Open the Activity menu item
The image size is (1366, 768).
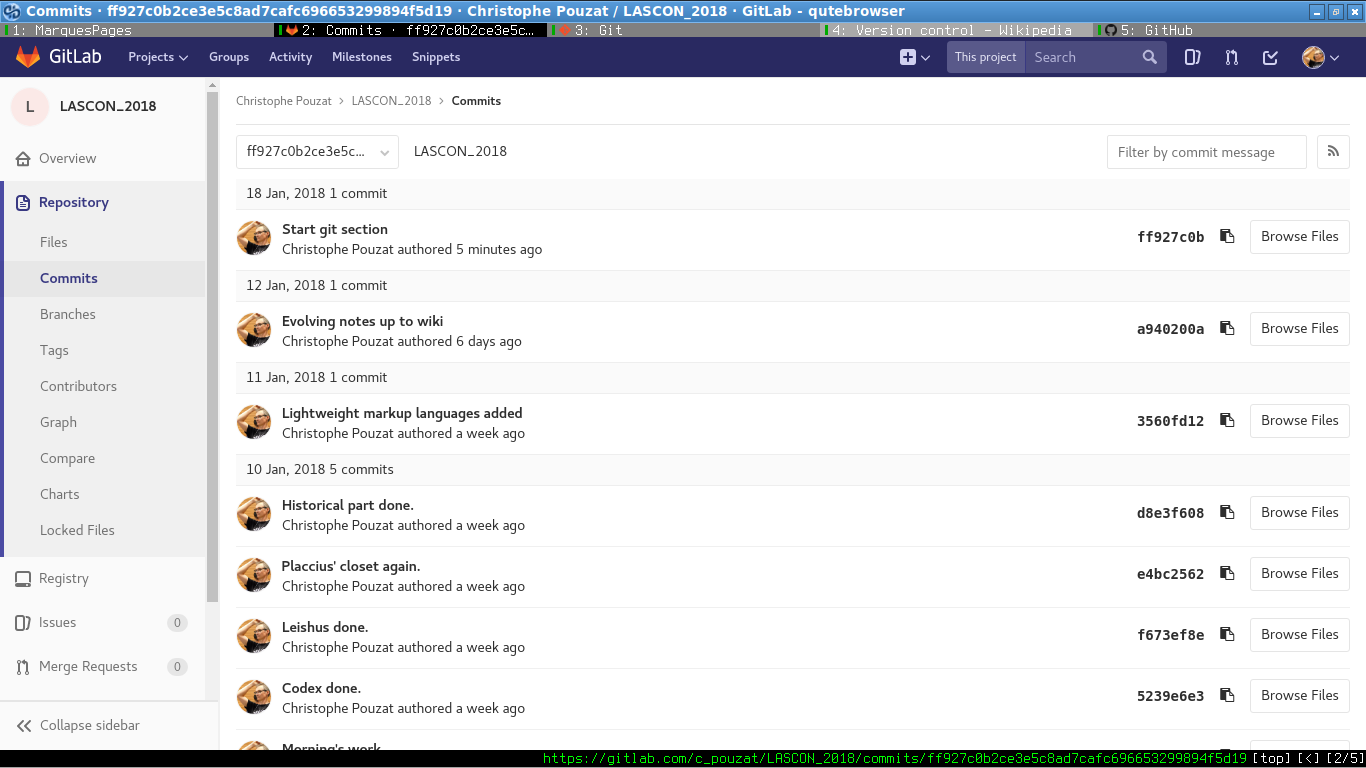[290, 57]
